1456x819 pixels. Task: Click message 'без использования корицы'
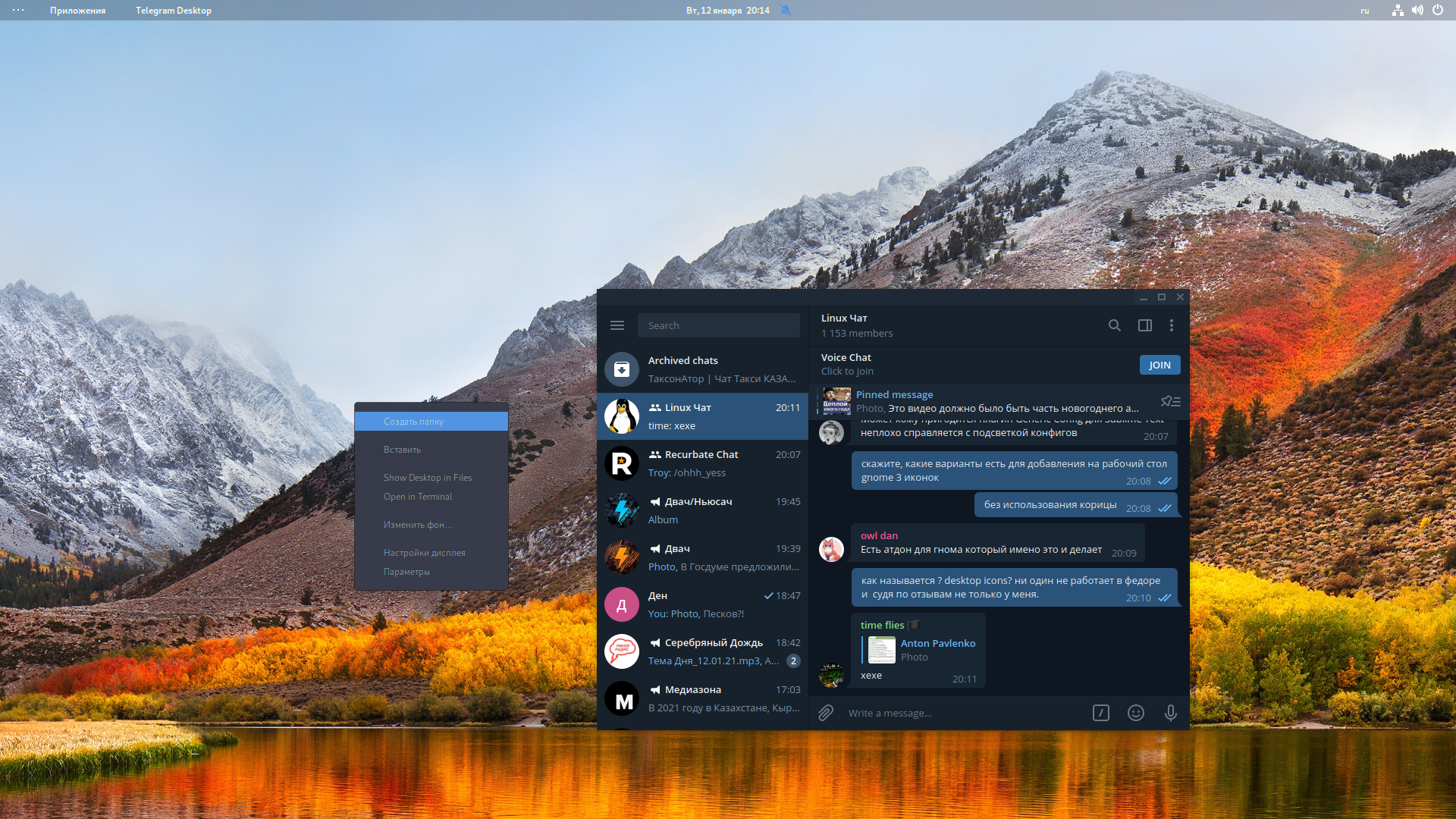click(x=1075, y=505)
